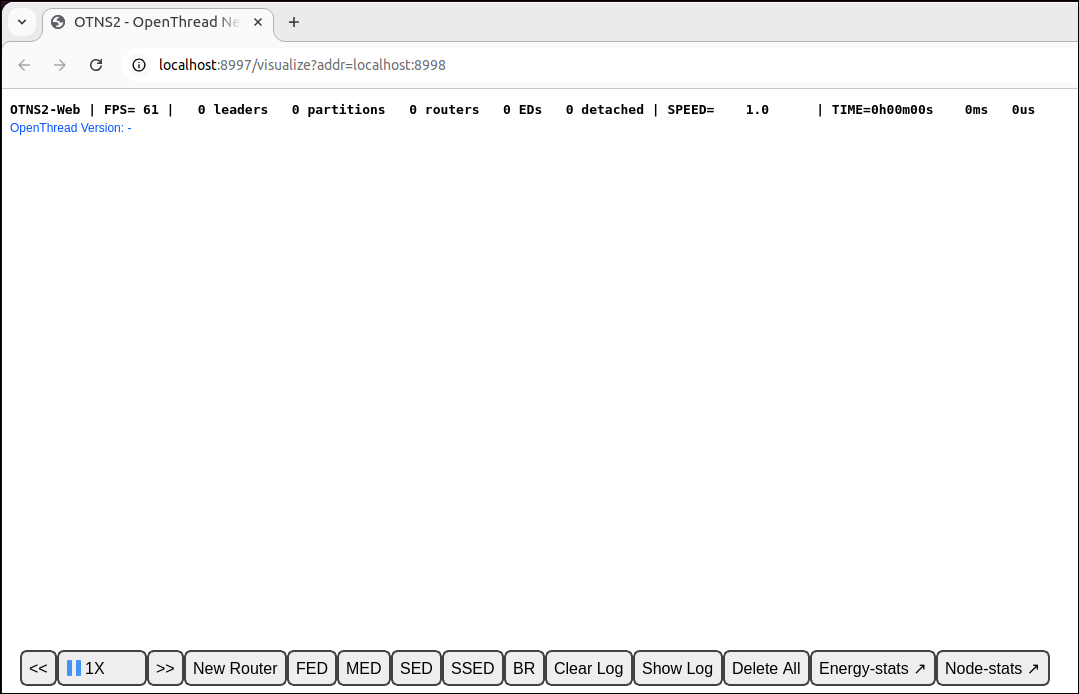Image resolution: width=1079 pixels, height=694 pixels.
Task: Spawn an SSED device
Action: [x=472, y=668]
